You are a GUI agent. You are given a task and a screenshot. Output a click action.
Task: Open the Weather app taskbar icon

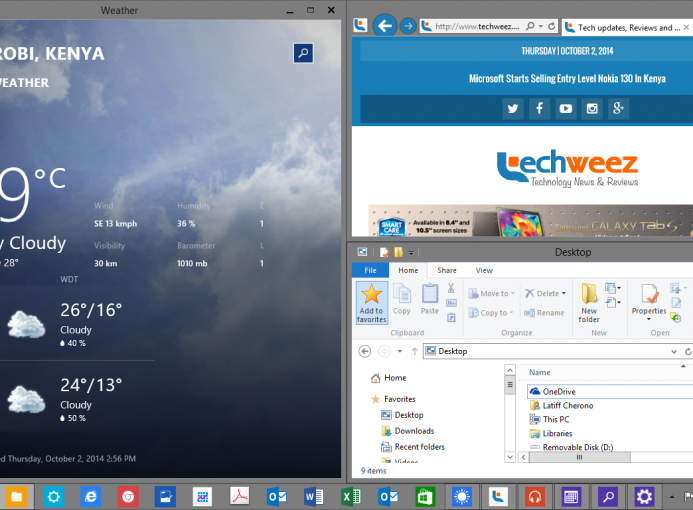pyautogui.click(x=462, y=497)
